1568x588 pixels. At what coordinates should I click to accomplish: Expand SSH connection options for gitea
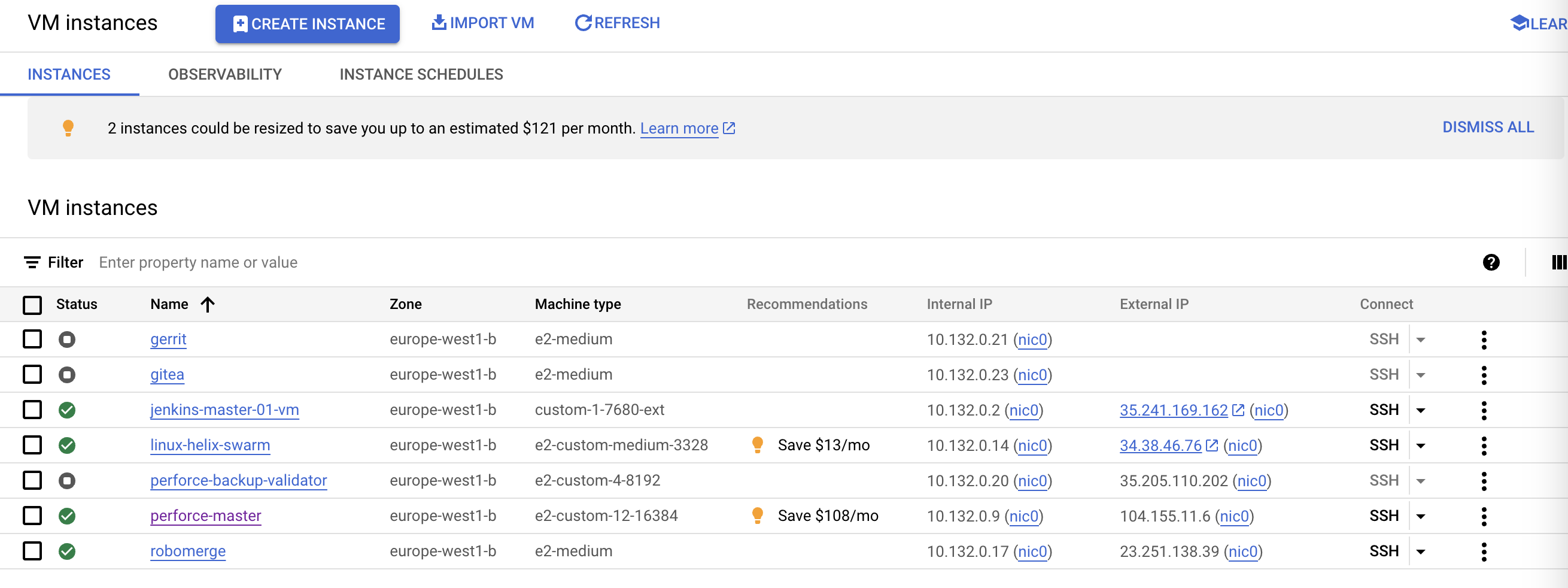coord(1422,374)
